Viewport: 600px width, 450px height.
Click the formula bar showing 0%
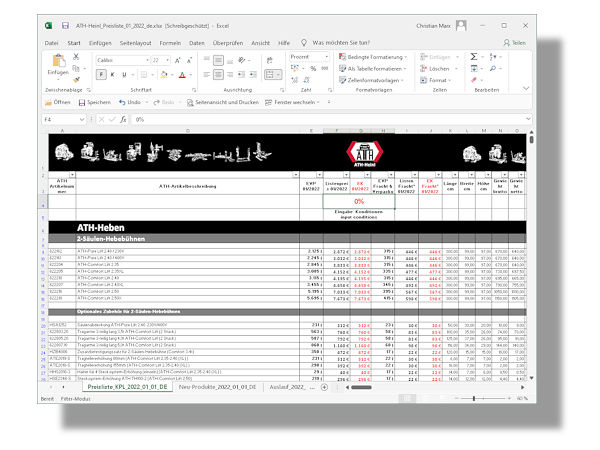point(329,119)
